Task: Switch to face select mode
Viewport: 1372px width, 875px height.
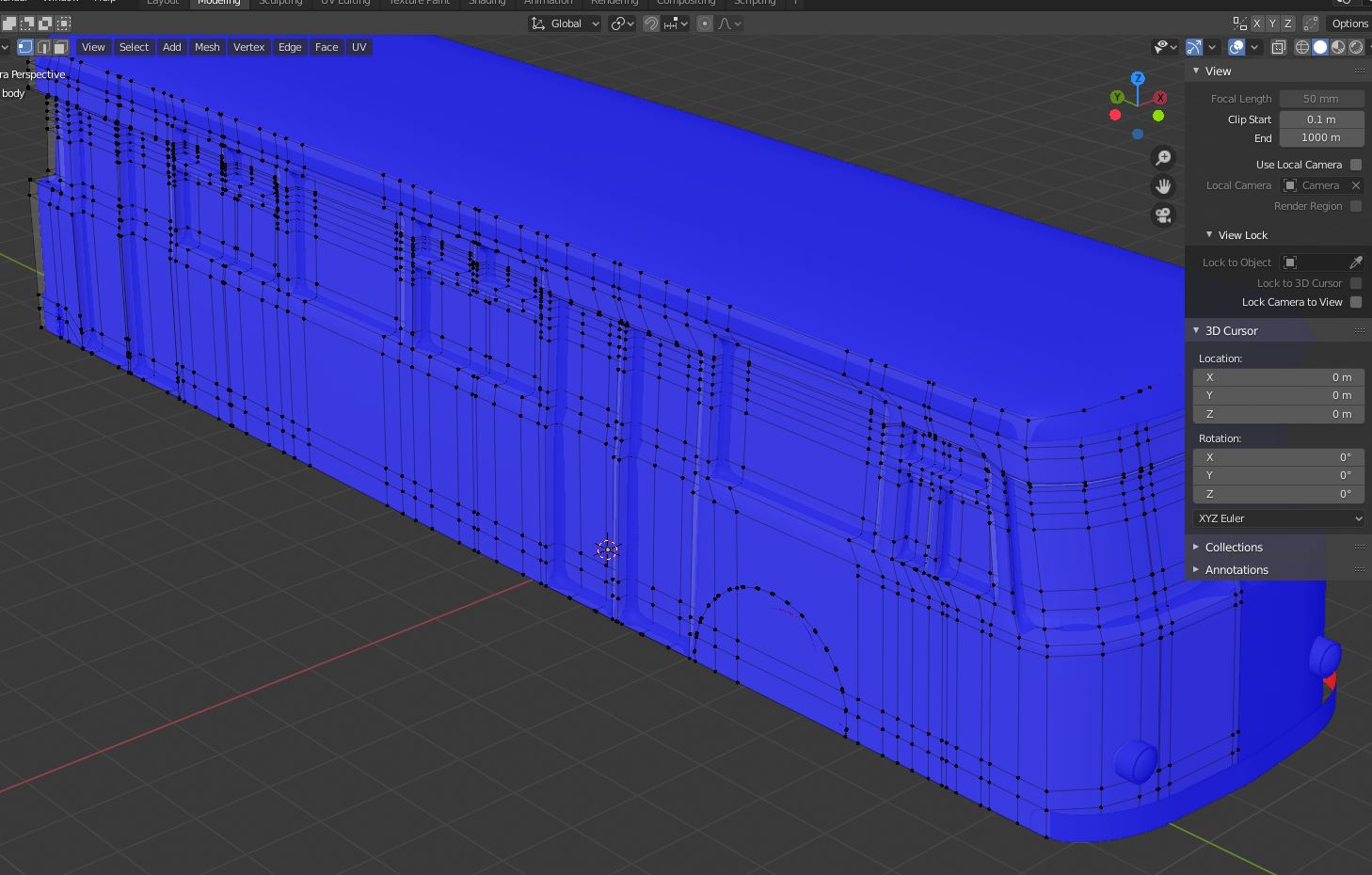Action: coord(60,47)
